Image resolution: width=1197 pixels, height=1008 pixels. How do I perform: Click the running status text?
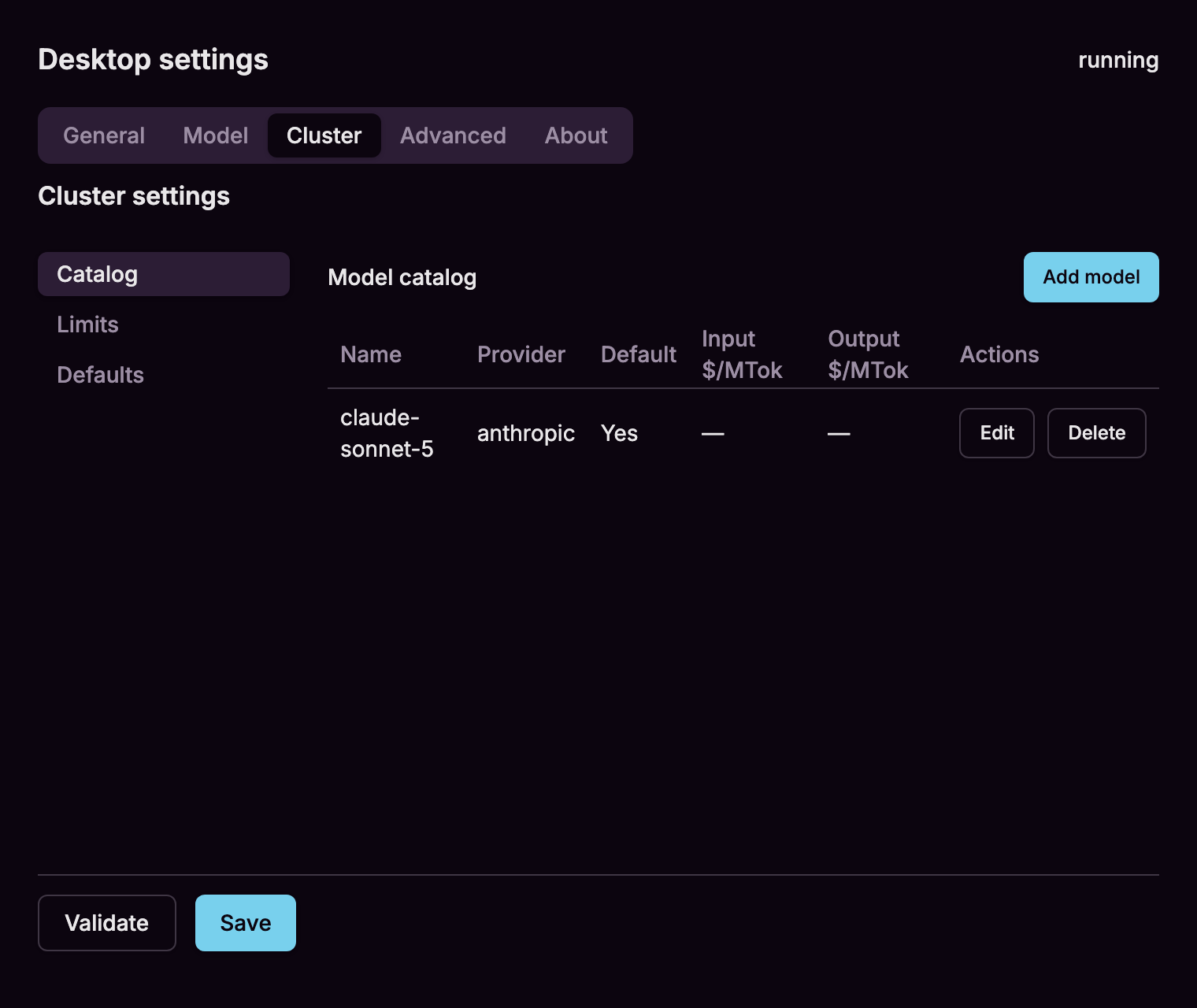point(1118,60)
